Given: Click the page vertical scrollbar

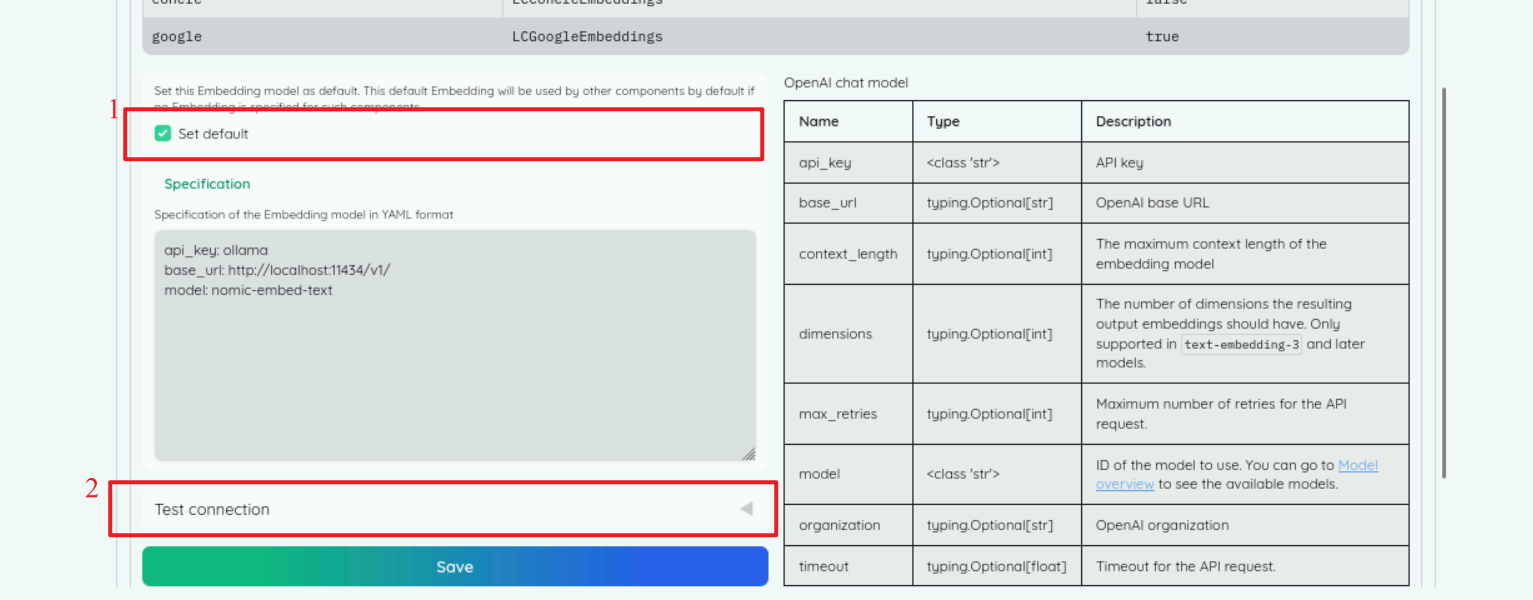Looking at the screenshot, I should pyautogui.click(x=1443, y=283).
